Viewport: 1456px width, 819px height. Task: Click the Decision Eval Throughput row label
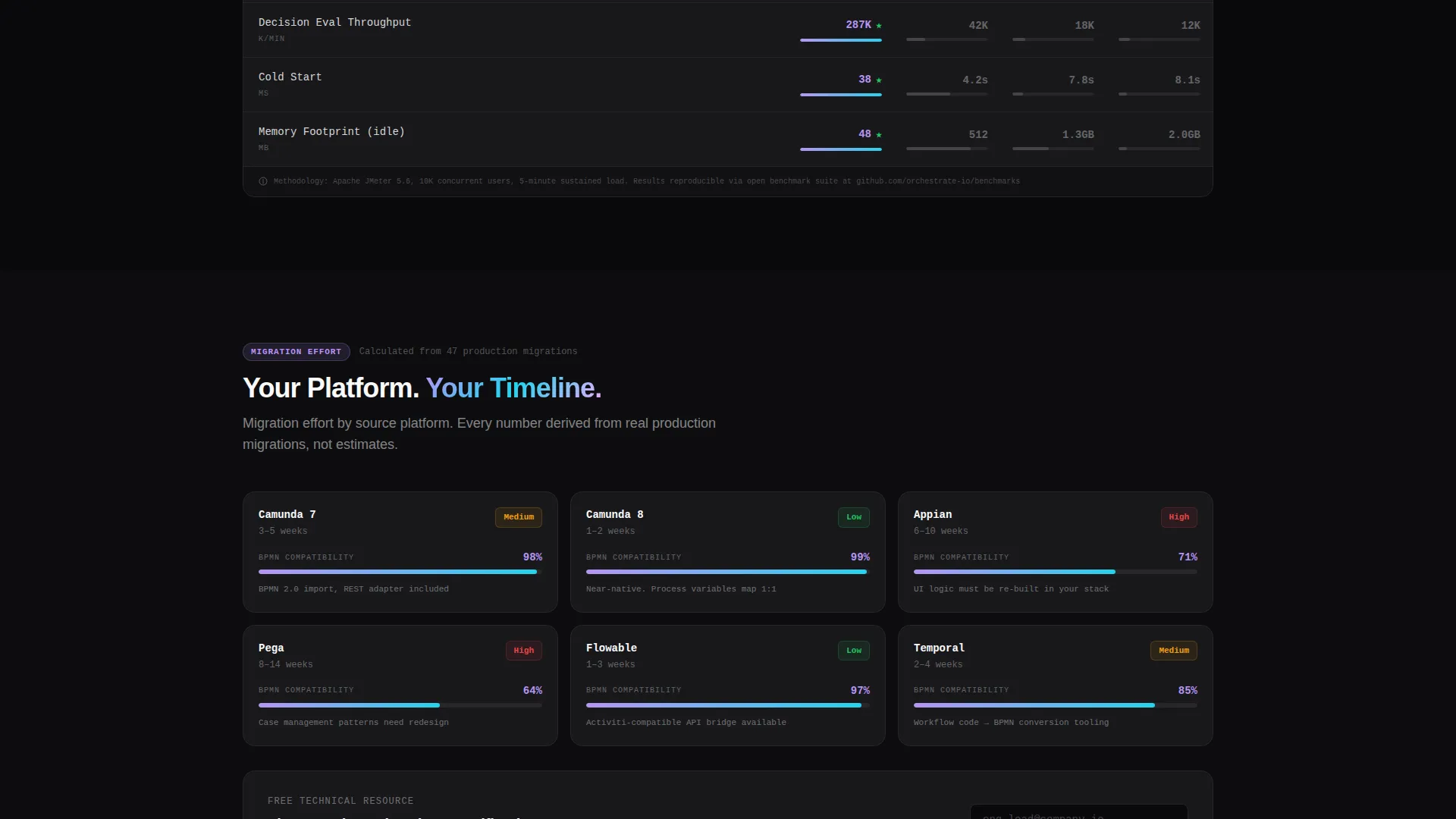[334, 23]
